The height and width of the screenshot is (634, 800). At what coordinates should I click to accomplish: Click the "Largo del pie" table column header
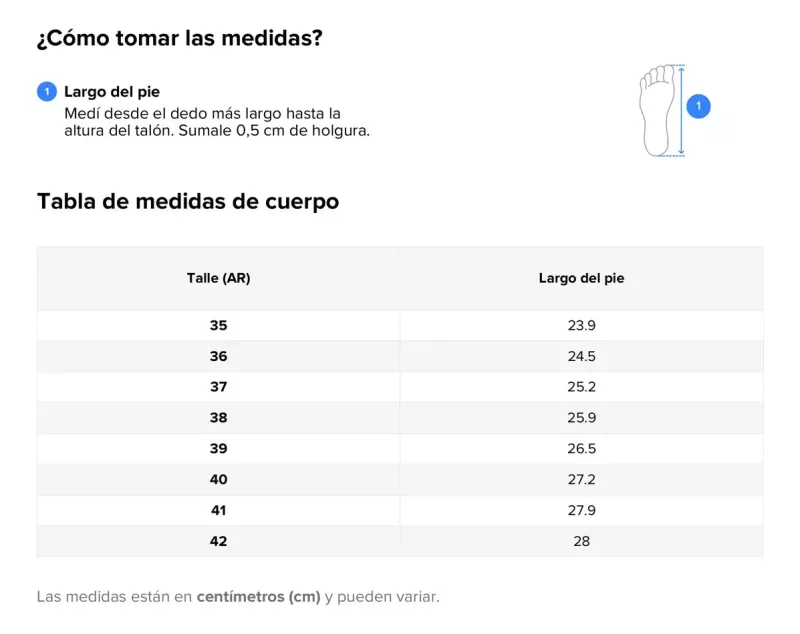click(581, 278)
